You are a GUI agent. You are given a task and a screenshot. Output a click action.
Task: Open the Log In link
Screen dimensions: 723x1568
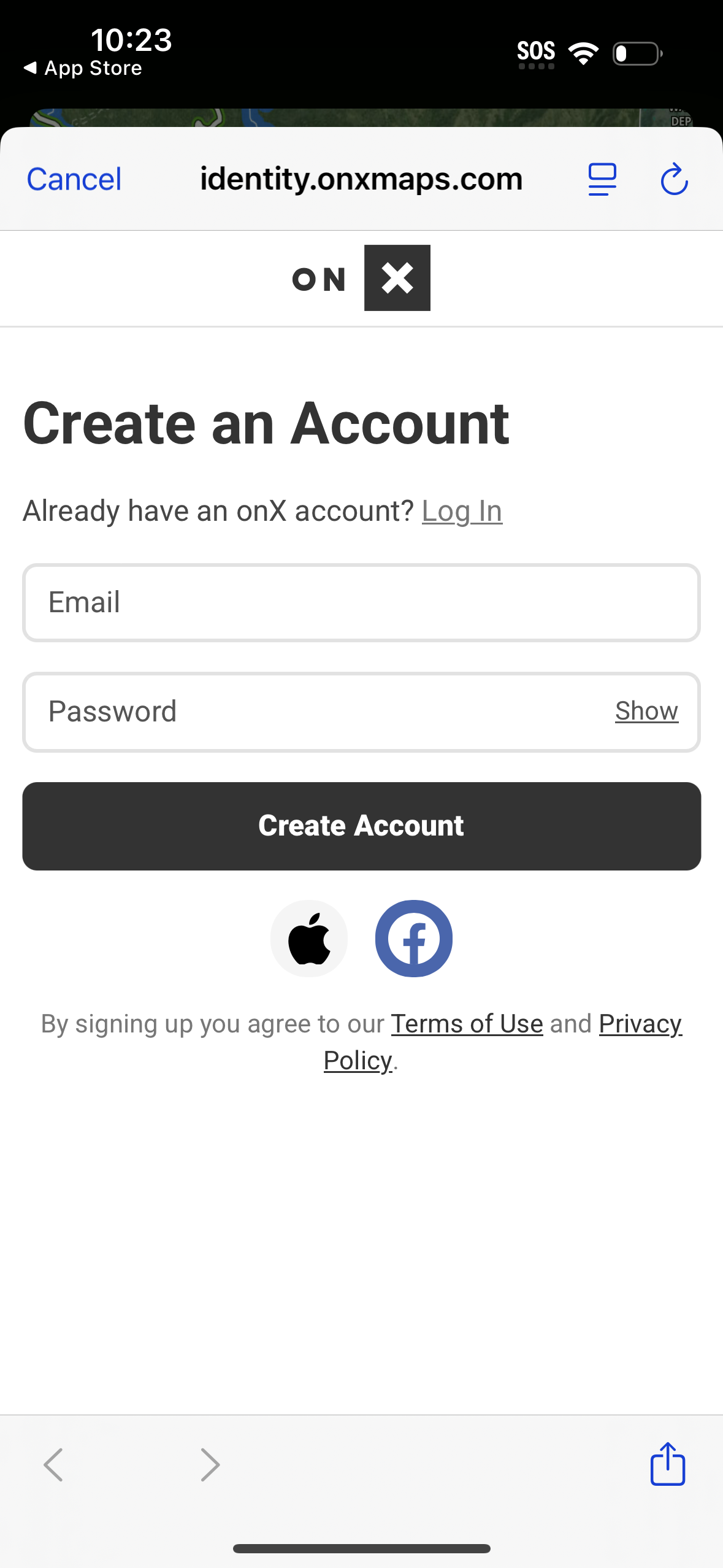[462, 511]
